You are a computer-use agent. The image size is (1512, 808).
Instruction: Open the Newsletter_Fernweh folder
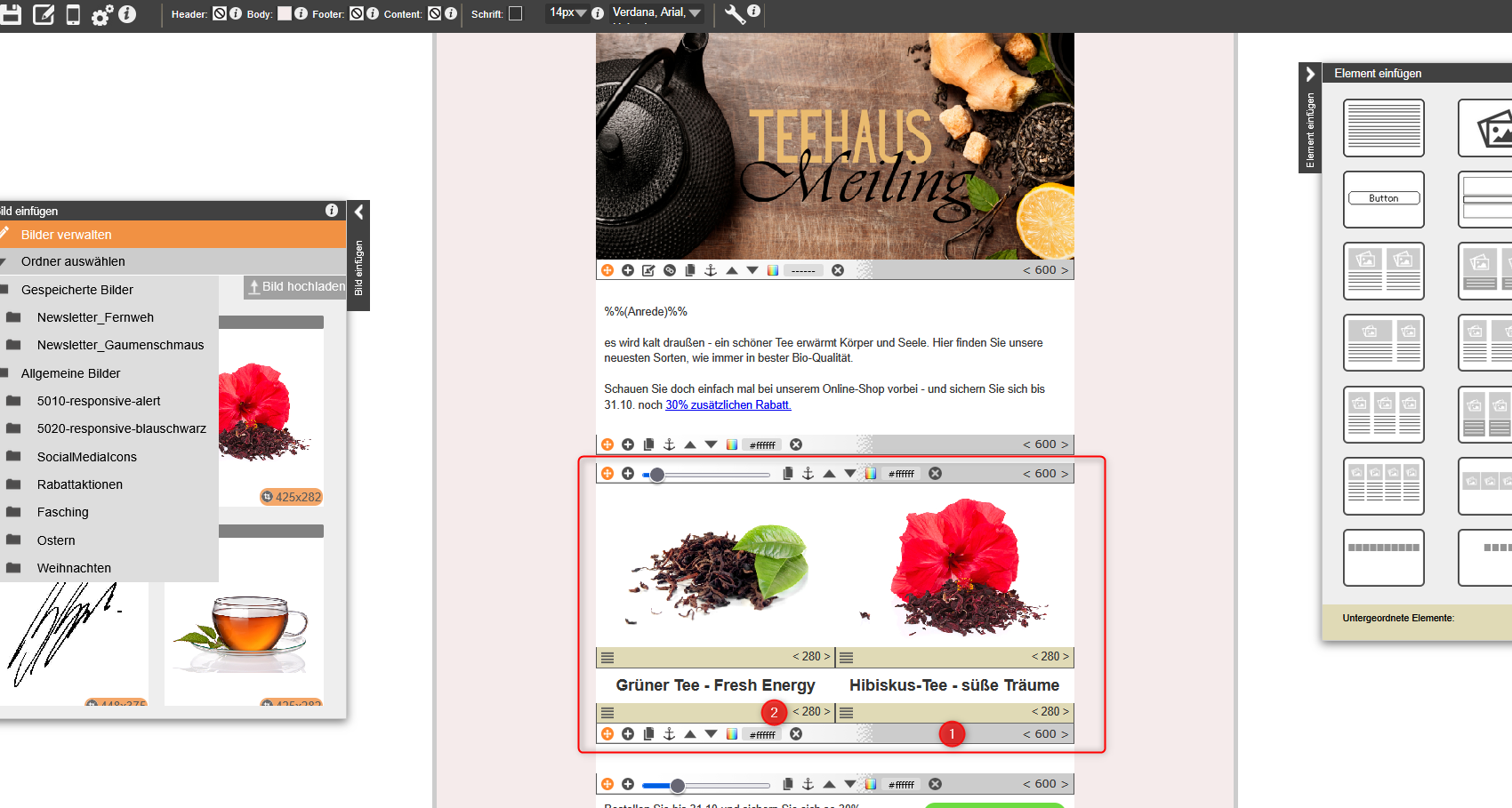click(x=95, y=317)
